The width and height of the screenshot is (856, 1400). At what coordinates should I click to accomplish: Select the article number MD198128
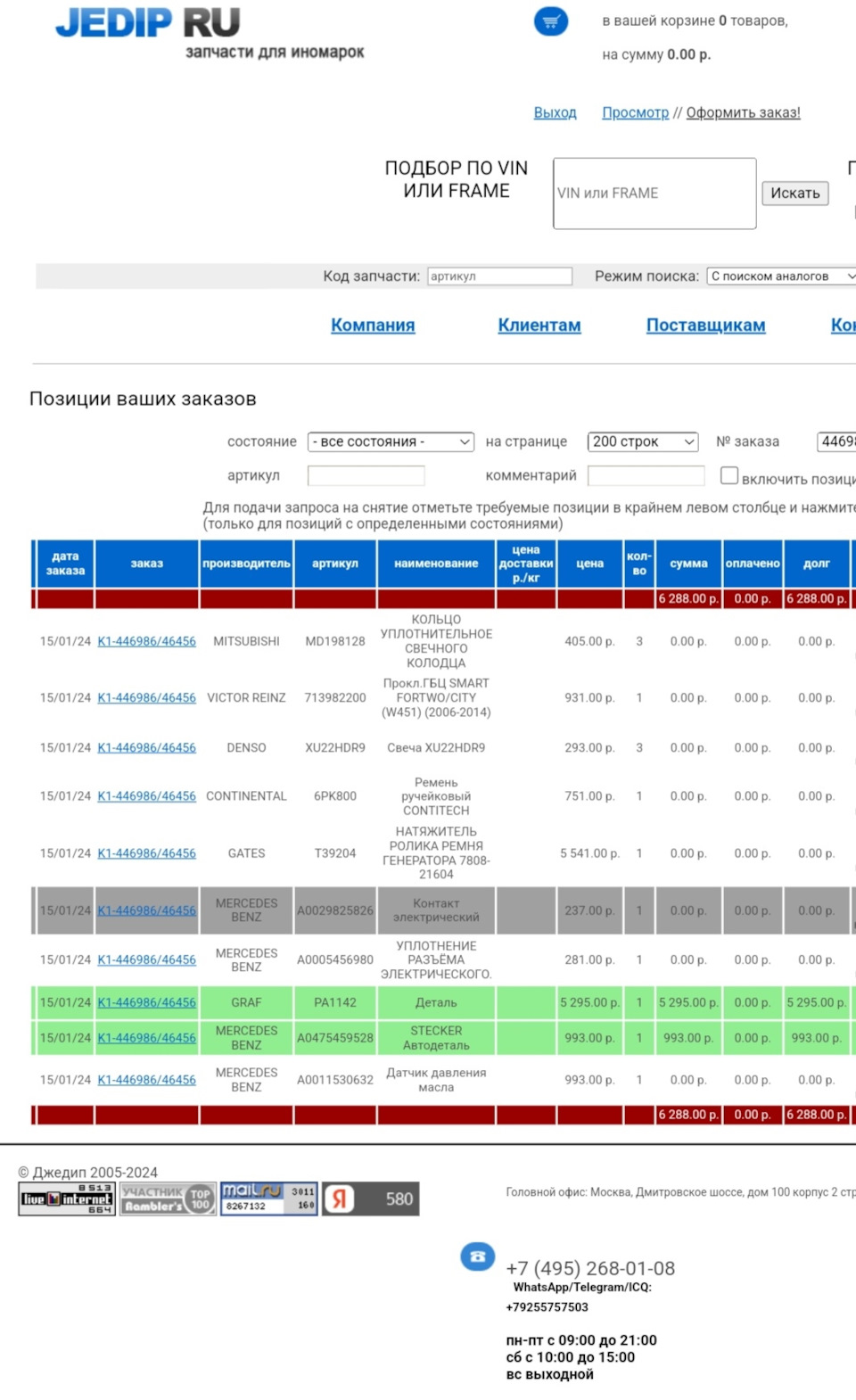335,641
